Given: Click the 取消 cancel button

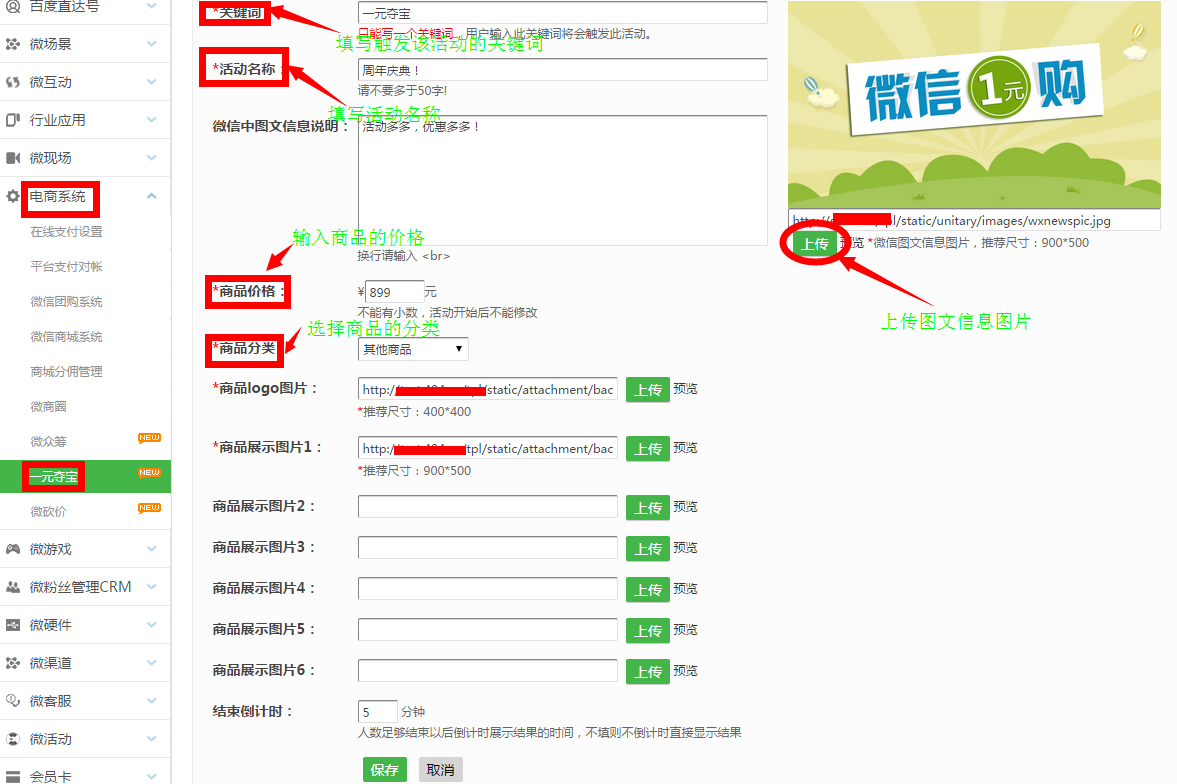Looking at the screenshot, I should 441,770.
